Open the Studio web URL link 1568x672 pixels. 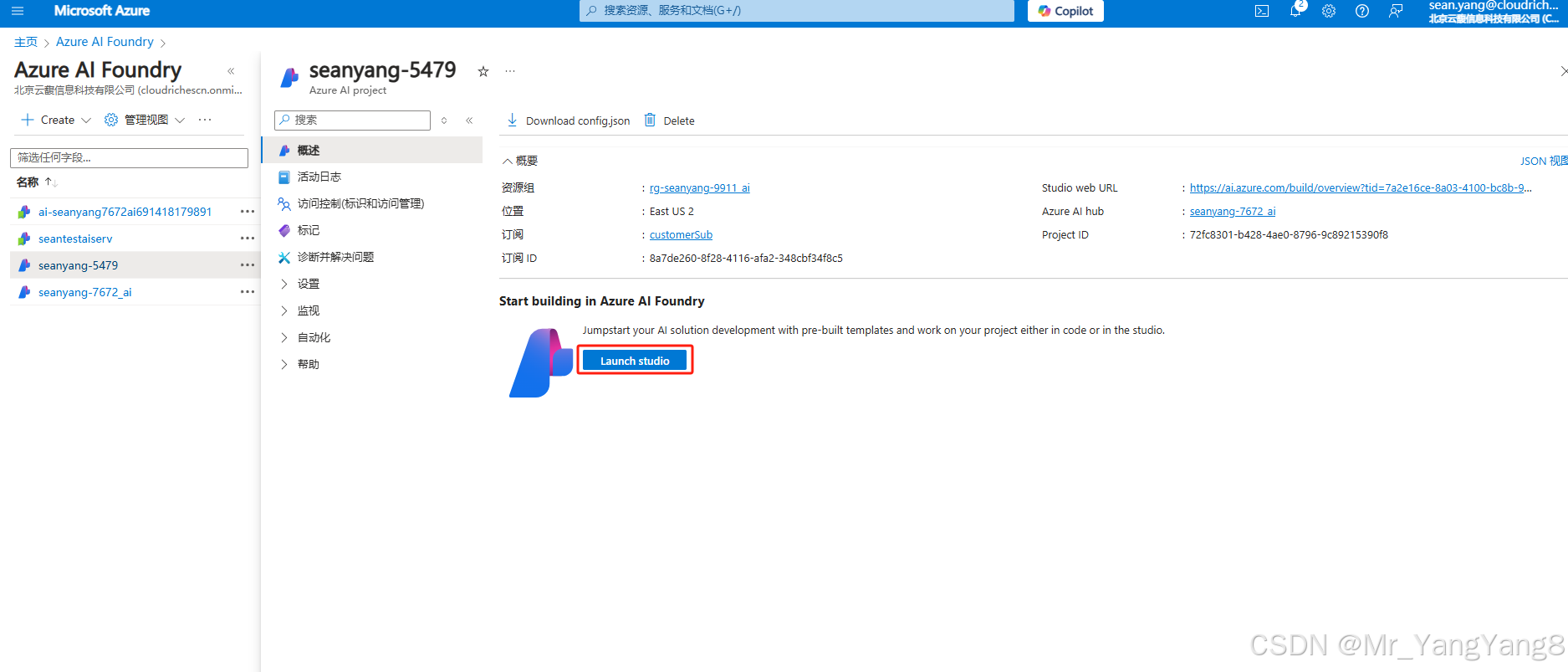pos(1361,188)
